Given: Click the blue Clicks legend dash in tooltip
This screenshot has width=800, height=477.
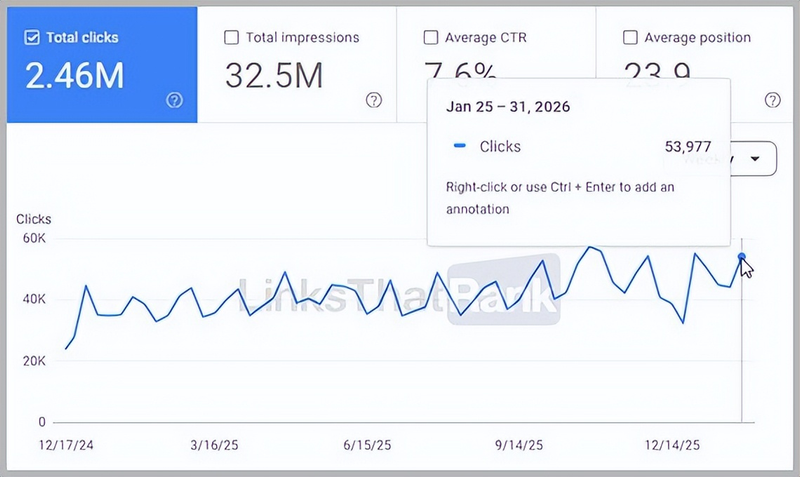Looking at the screenshot, I should pyautogui.click(x=460, y=147).
